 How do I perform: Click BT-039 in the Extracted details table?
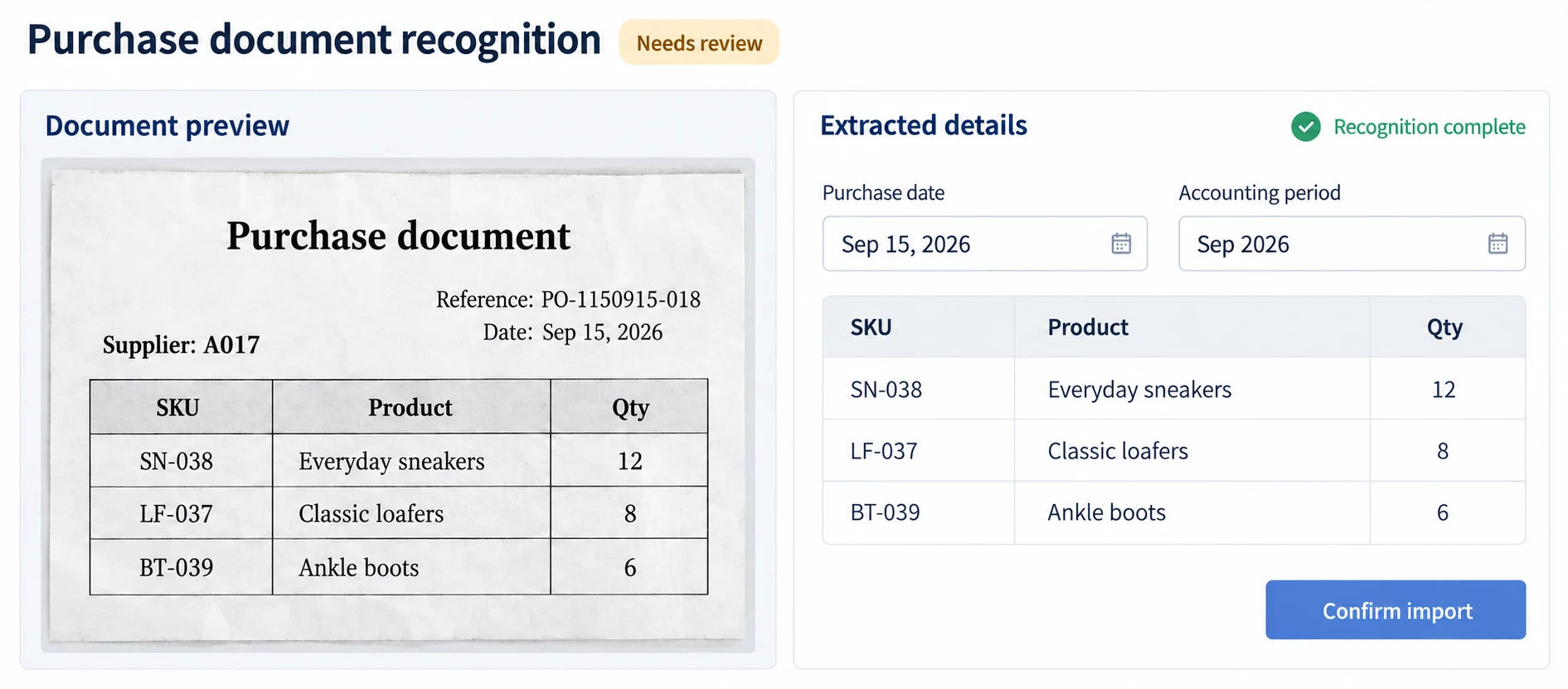coord(886,512)
